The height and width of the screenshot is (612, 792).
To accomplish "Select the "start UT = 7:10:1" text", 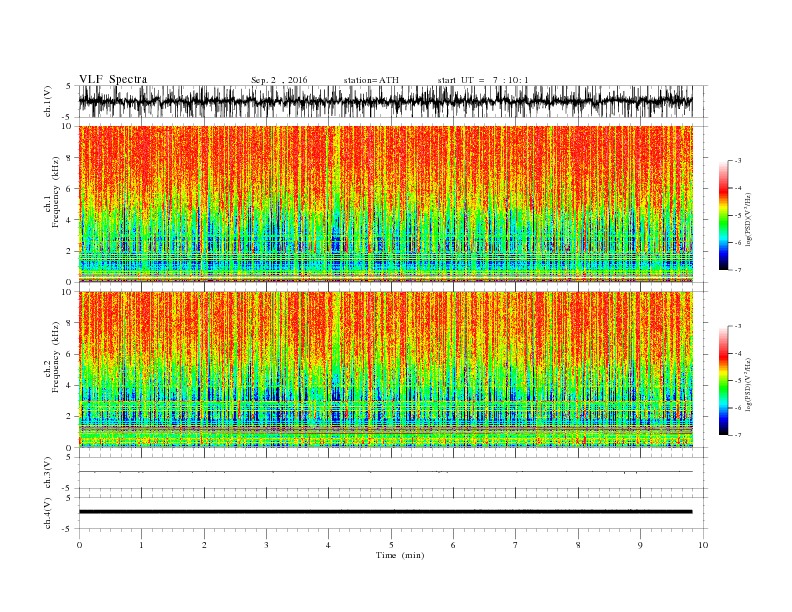I will click(x=483, y=80).
